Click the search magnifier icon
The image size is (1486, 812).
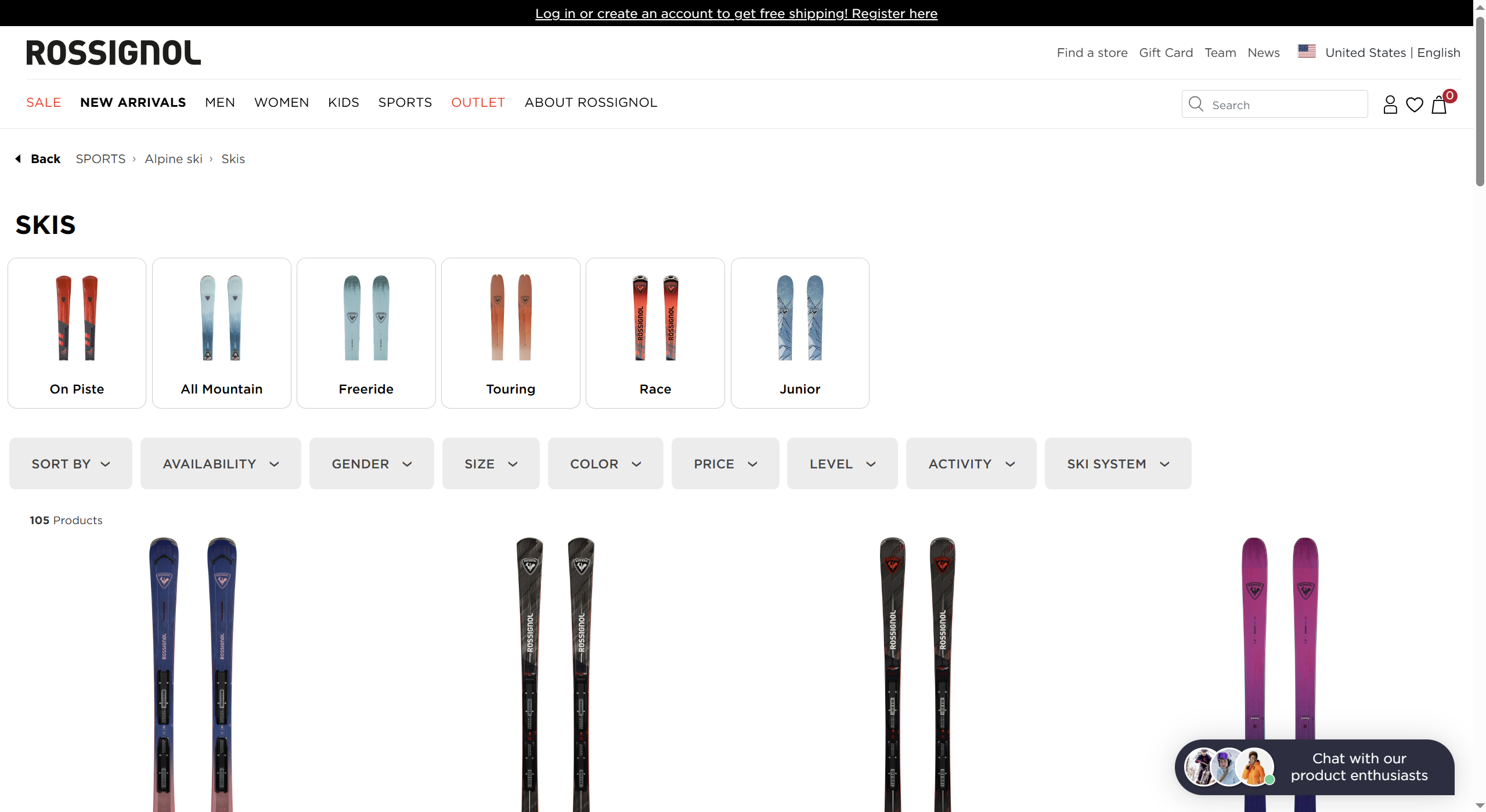coord(1196,104)
